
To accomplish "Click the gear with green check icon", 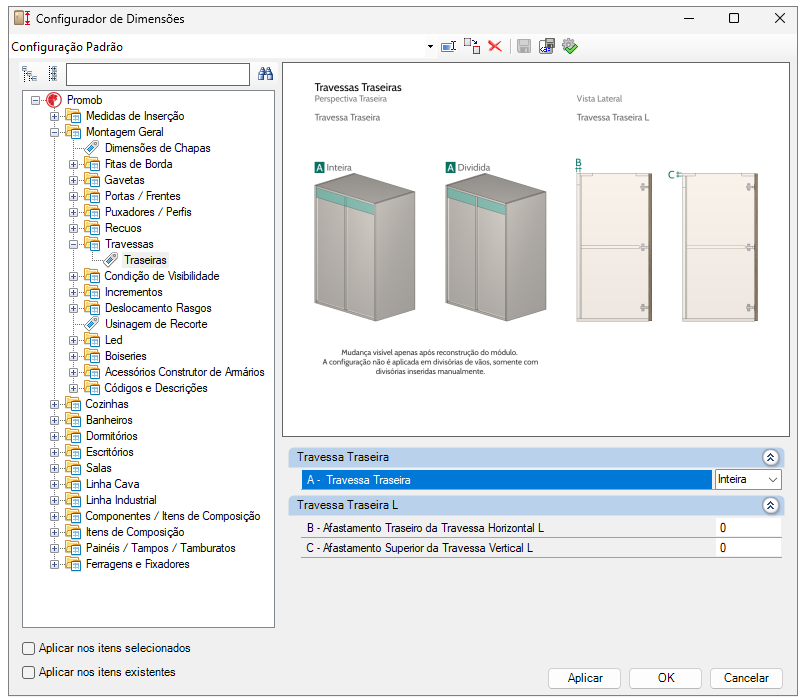I will tap(569, 47).
